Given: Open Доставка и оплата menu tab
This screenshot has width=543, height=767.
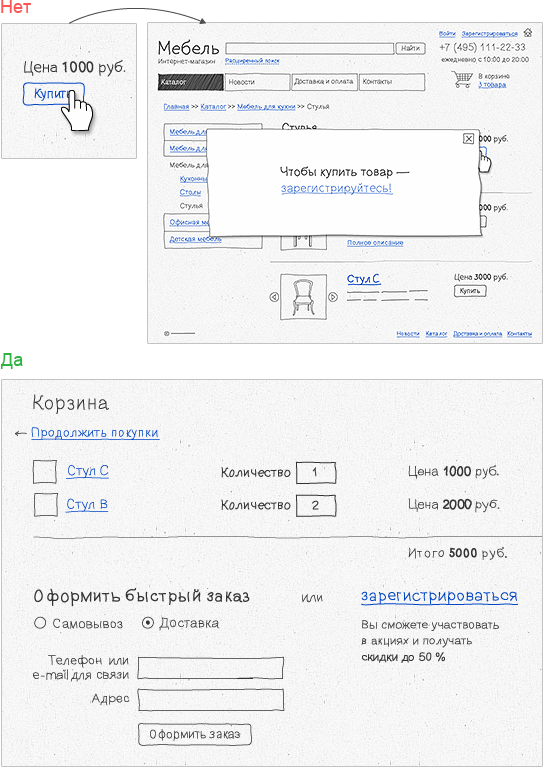Looking at the screenshot, I should coord(325,82).
